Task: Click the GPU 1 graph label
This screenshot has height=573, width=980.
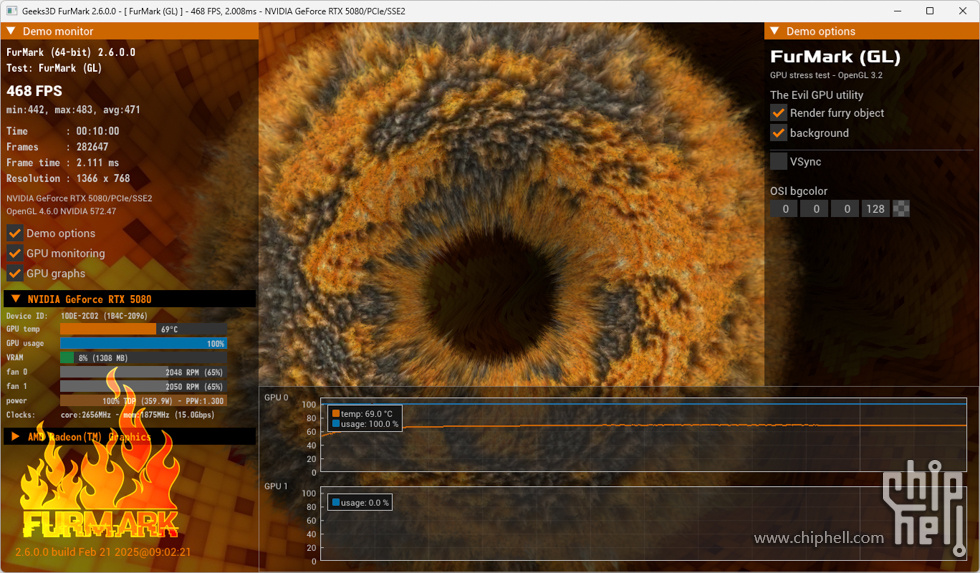Action: pyautogui.click(x=276, y=486)
